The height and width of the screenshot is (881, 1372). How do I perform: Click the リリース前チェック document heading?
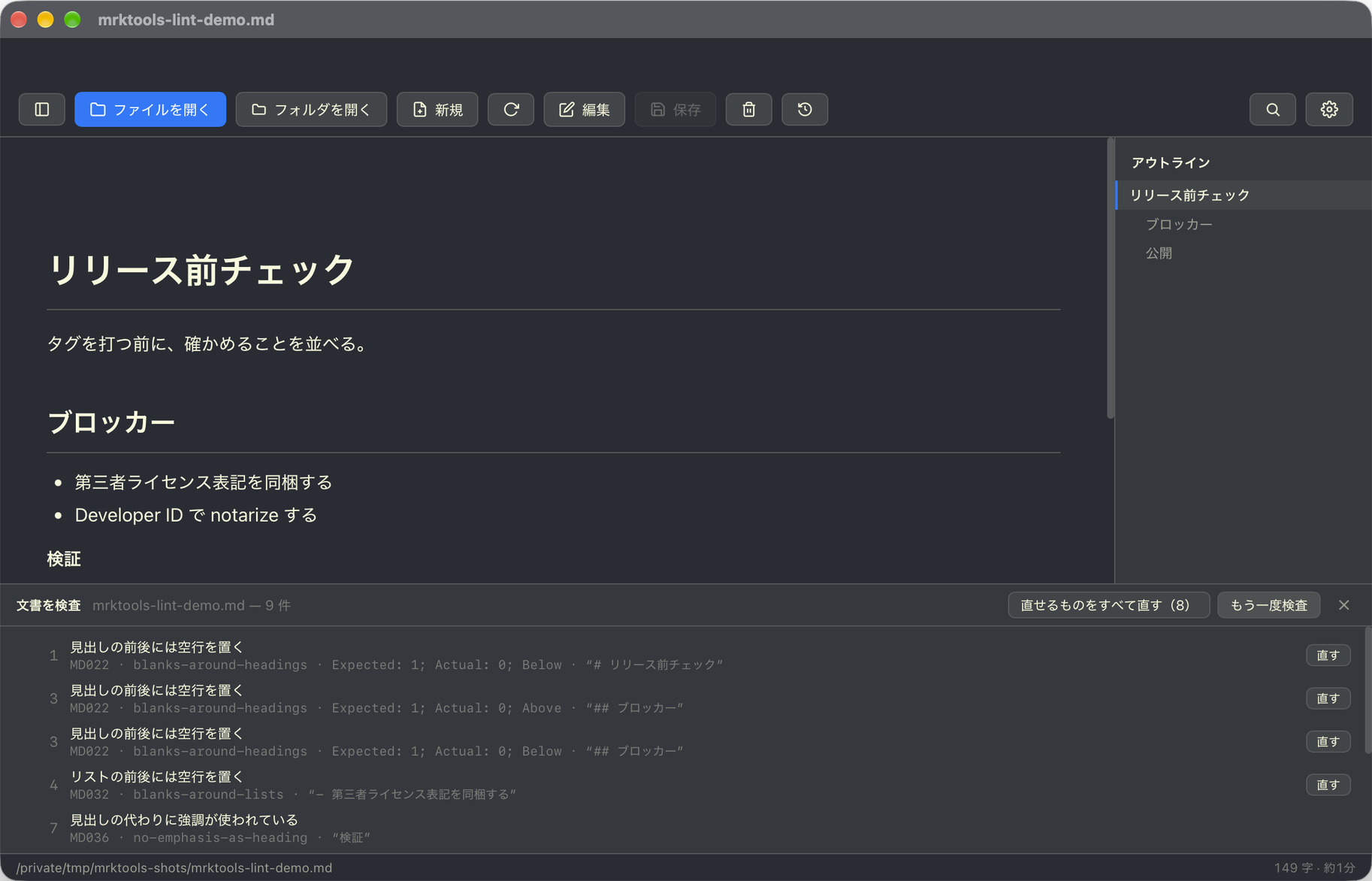[x=201, y=270]
